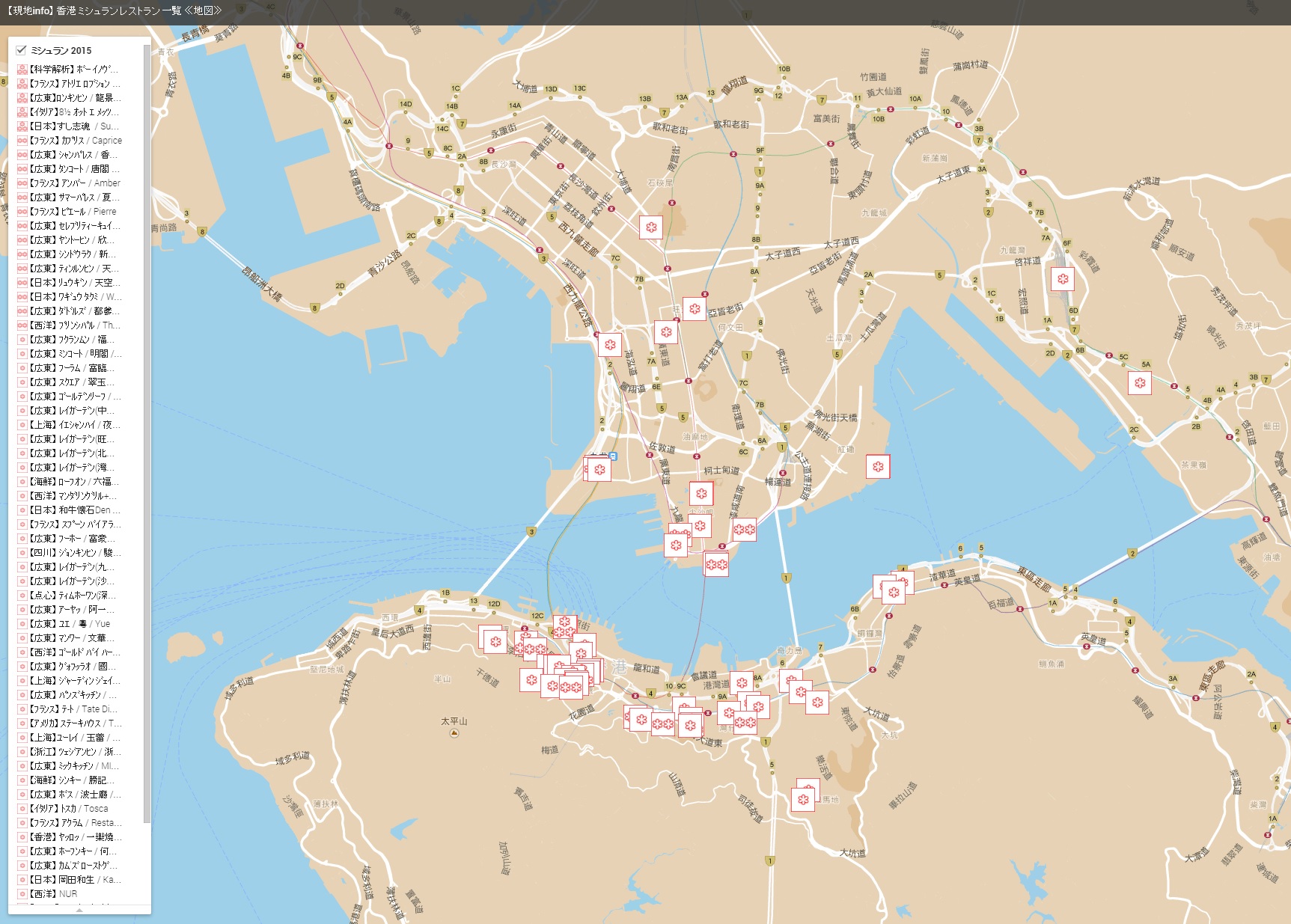Click three-star icon beside アトリエ ロブション row

[x=22, y=84]
